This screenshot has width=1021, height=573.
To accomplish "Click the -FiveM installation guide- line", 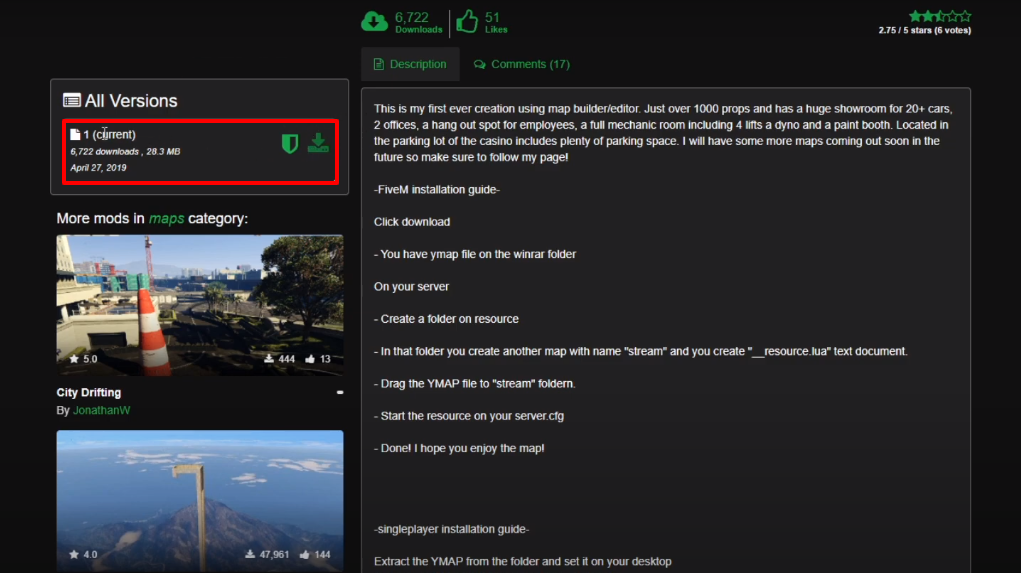I will coord(437,189).
